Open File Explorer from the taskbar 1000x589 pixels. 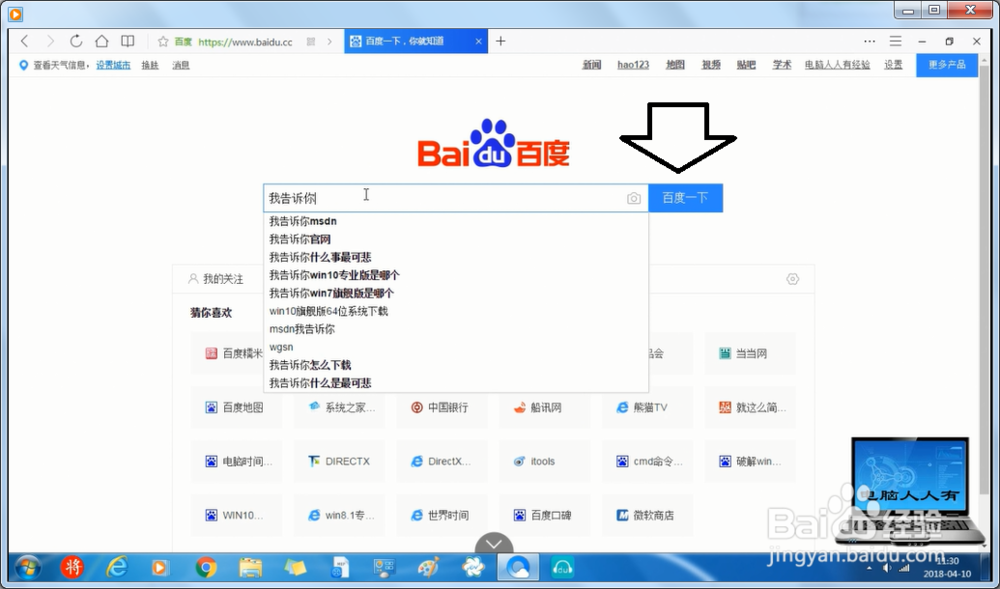(x=251, y=567)
